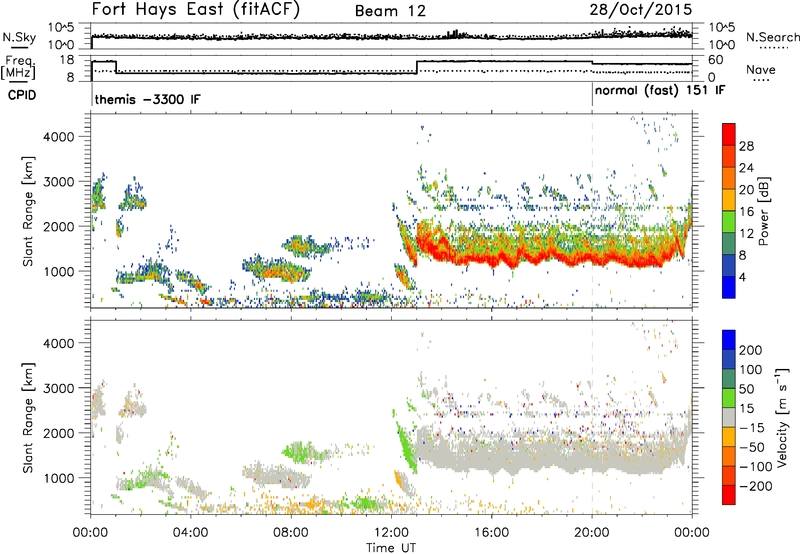This screenshot has width=800, height=554.
Task: Click the "Beam 12" label
Action: point(390,11)
